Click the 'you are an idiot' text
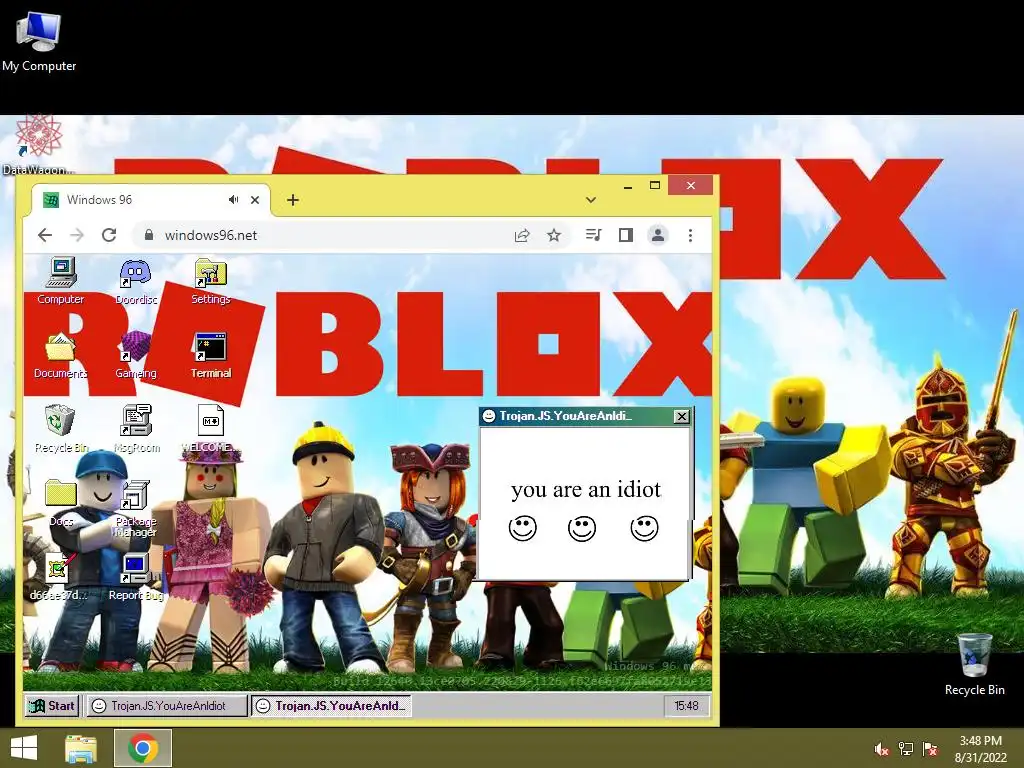Viewport: 1024px width, 768px height. point(586,489)
